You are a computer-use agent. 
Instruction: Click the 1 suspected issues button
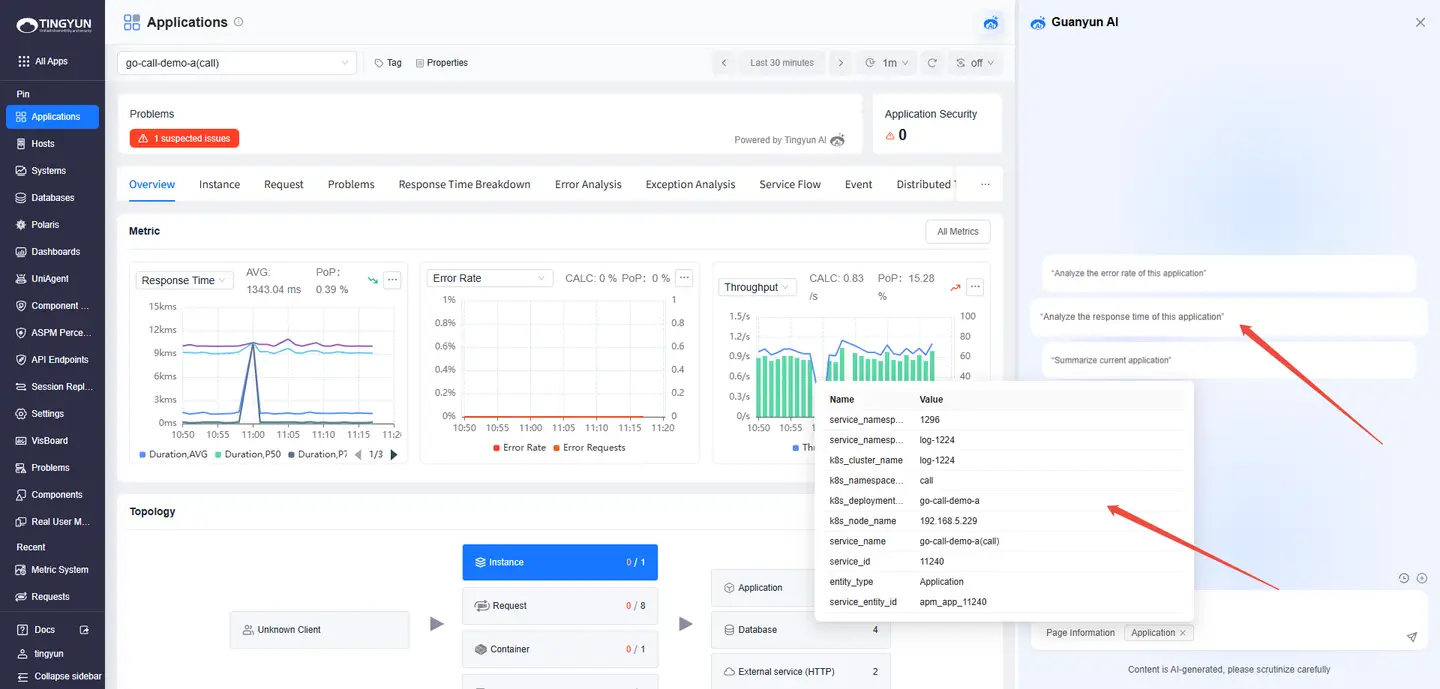click(x=184, y=138)
